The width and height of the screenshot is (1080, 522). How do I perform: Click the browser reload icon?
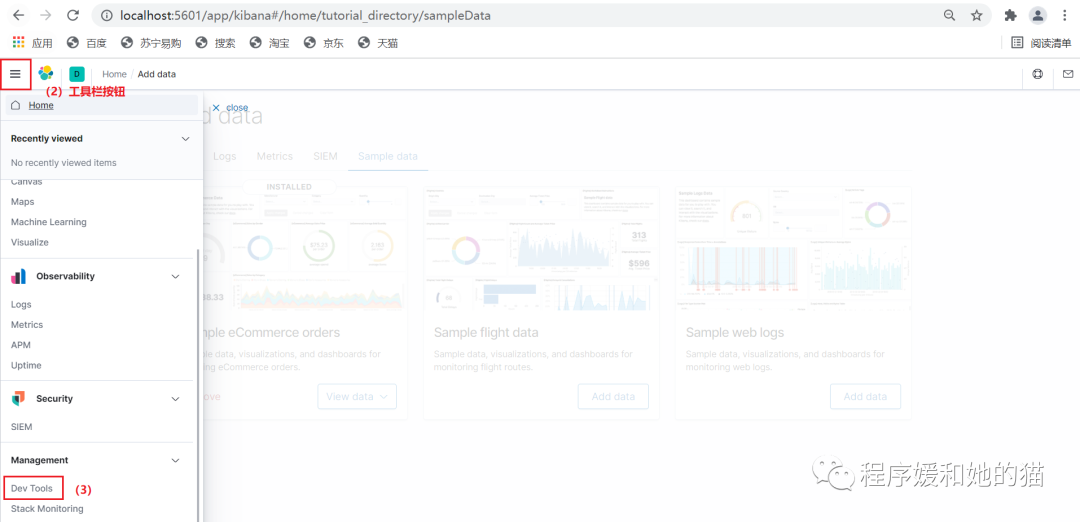pyautogui.click(x=72, y=15)
